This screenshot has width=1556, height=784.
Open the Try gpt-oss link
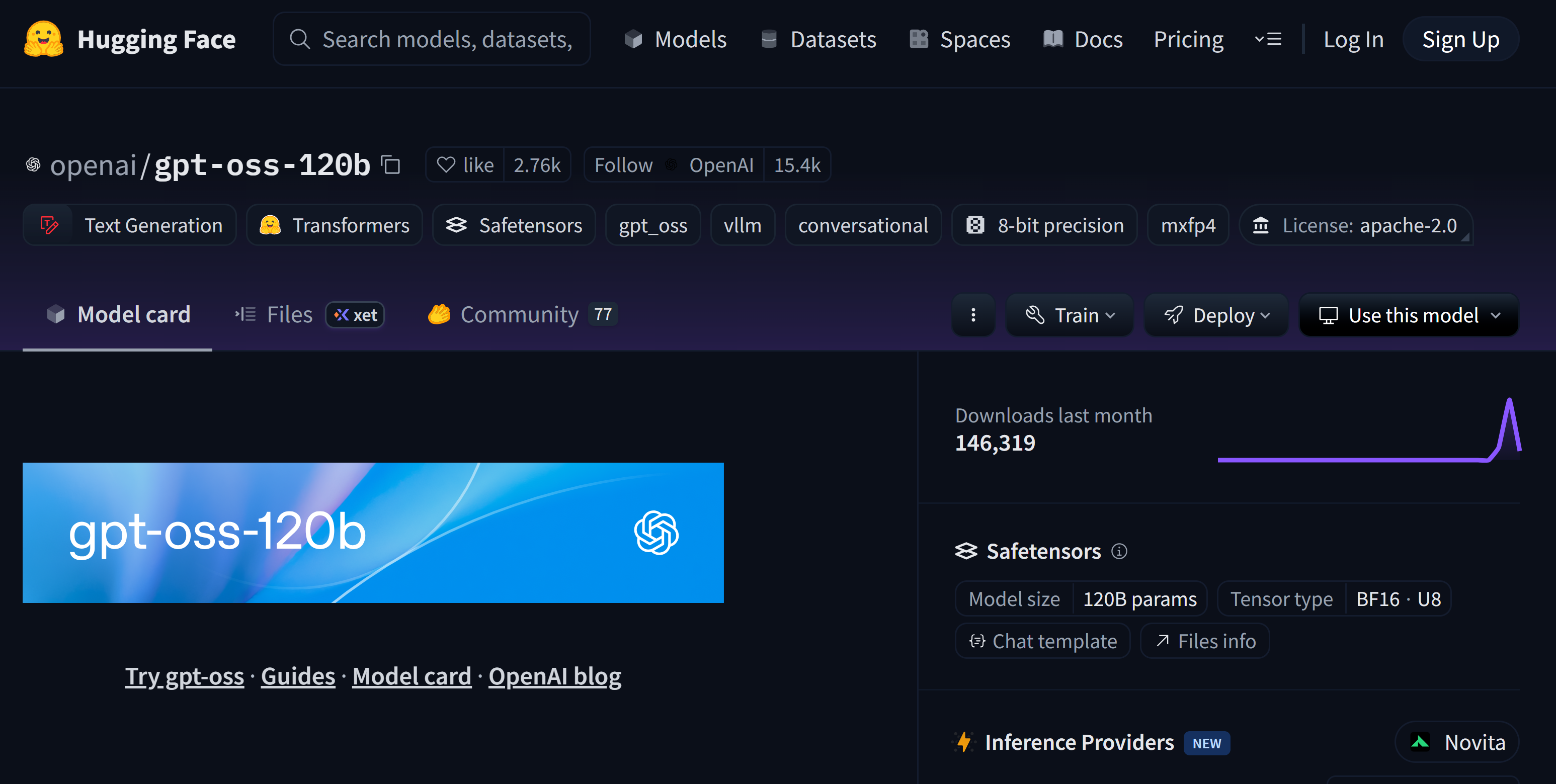(184, 676)
